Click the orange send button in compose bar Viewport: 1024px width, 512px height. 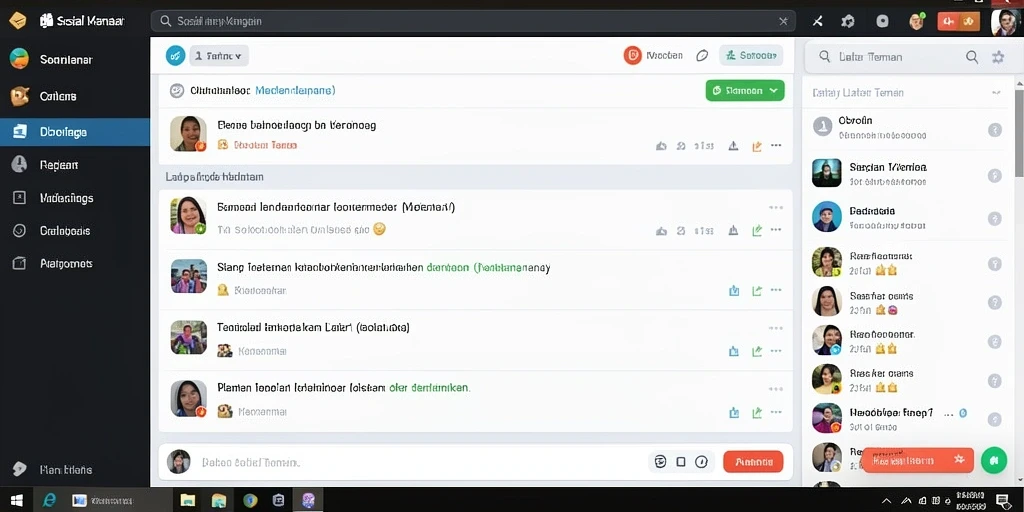tap(753, 462)
